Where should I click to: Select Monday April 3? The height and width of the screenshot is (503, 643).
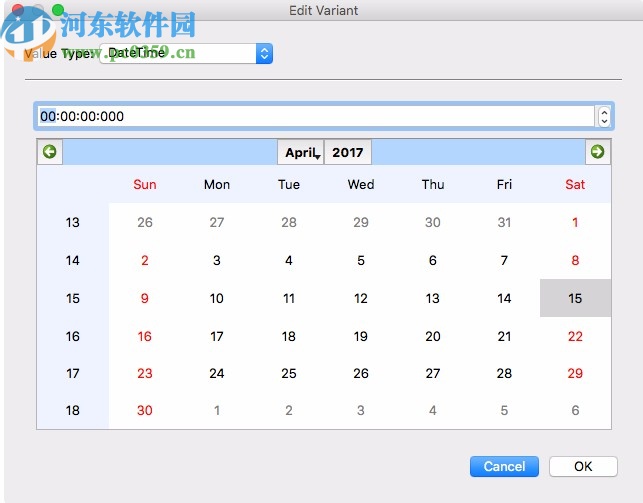[x=217, y=261]
